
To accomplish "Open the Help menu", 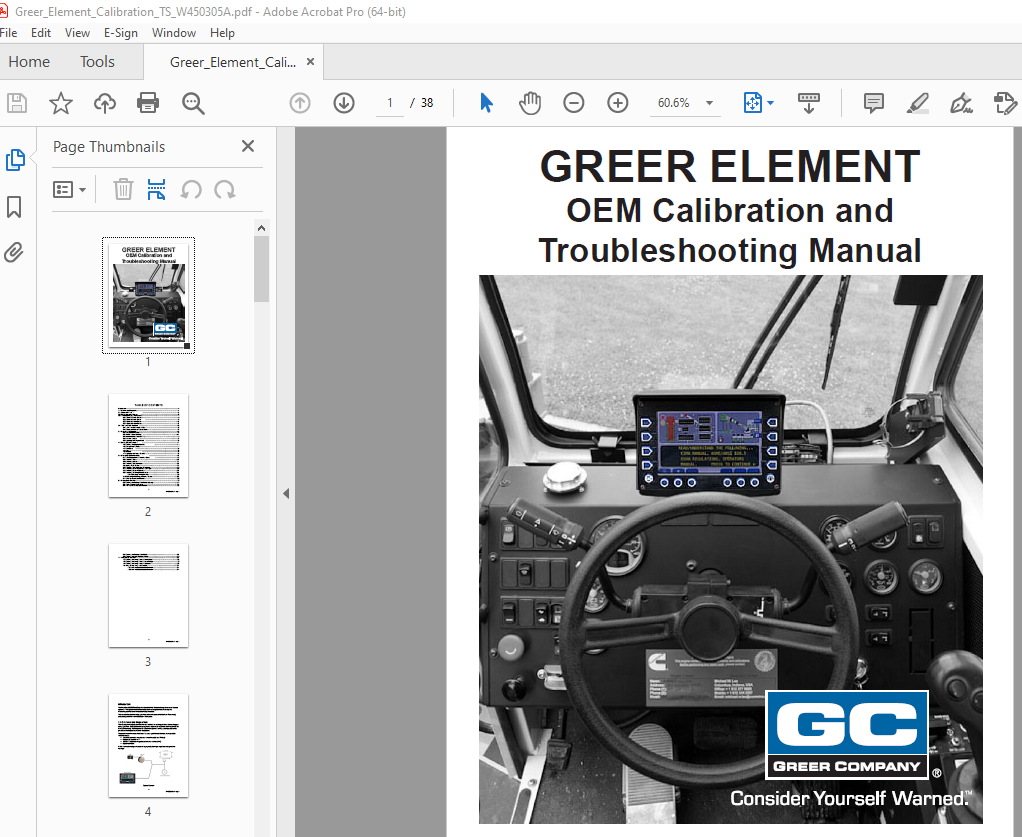I will 222,33.
